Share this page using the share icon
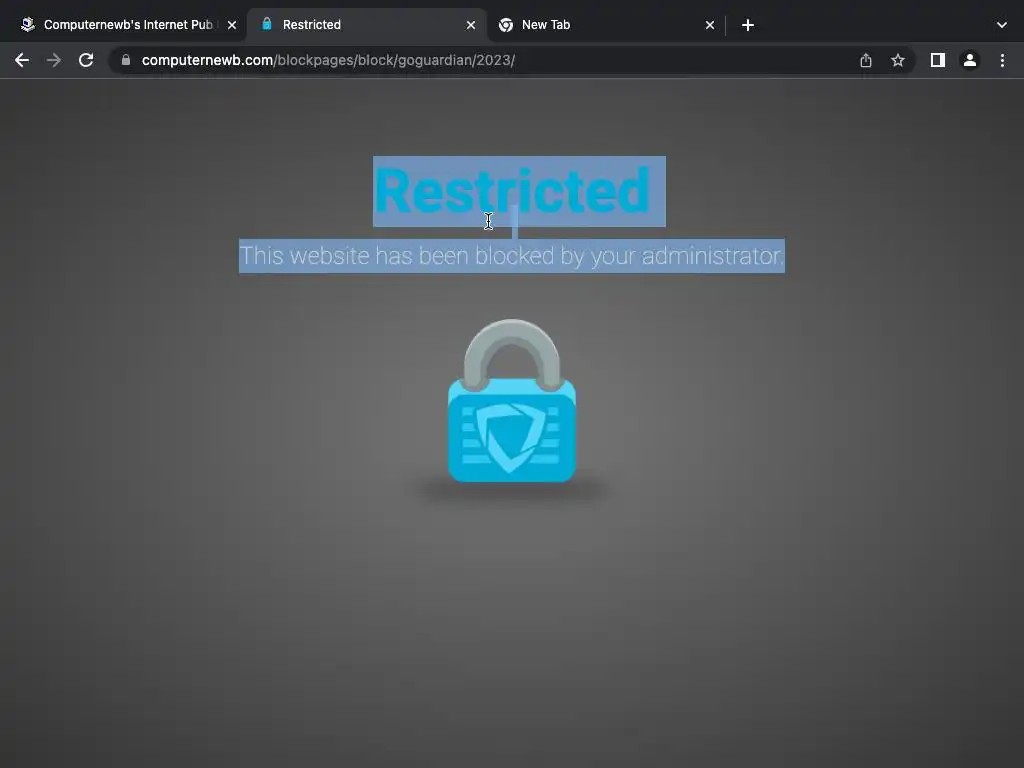1024x768 pixels. click(866, 60)
